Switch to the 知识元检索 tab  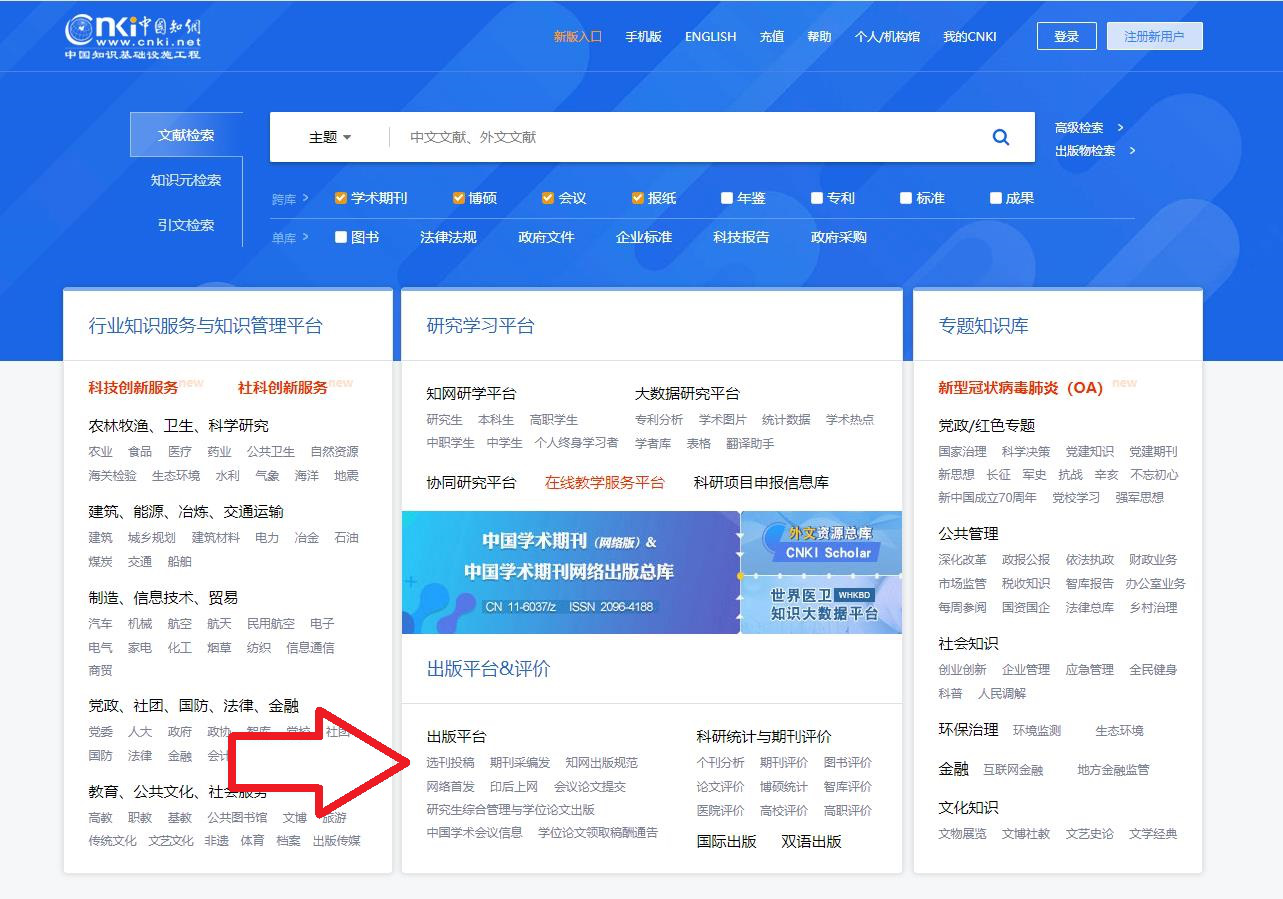tap(186, 180)
